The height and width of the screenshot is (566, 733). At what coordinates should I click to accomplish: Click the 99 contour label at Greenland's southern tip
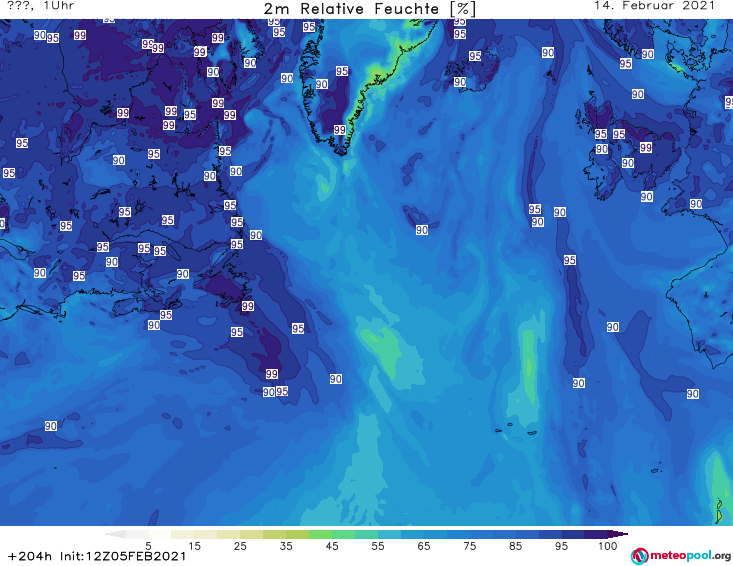[340, 130]
